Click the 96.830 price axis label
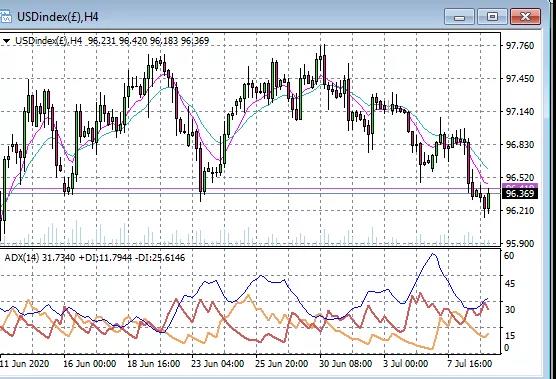The height and width of the screenshot is (379, 556). click(x=519, y=145)
